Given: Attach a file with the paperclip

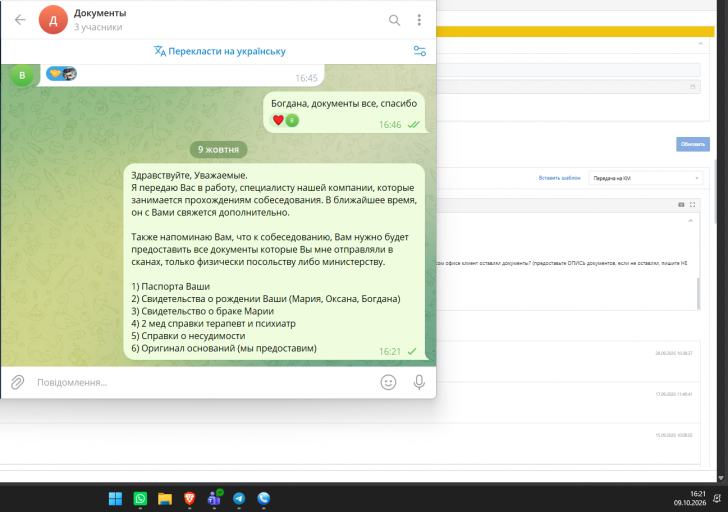Looking at the screenshot, I should coord(18,382).
